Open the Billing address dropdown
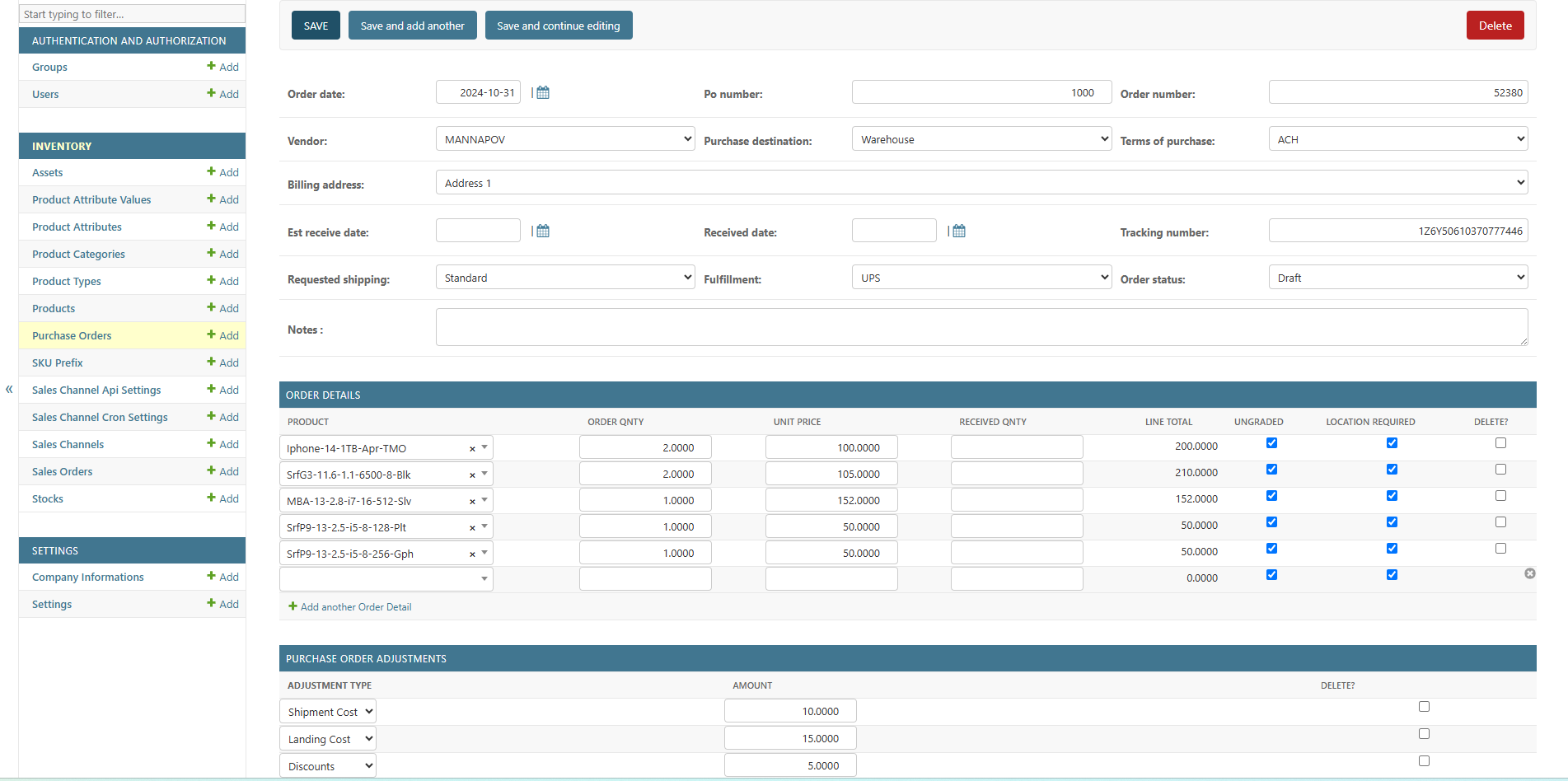This screenshot has height=781, width=1568. pos(981,182)
